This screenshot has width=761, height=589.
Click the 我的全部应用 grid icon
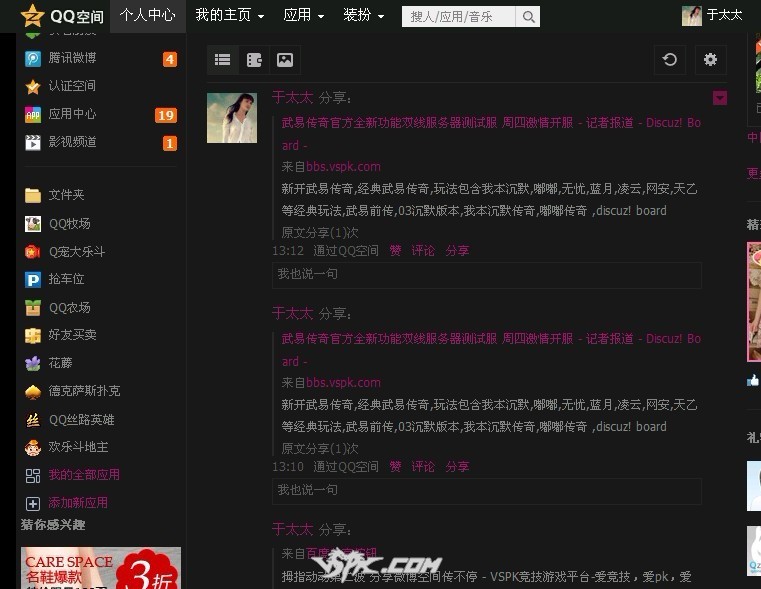click(33, 475)
